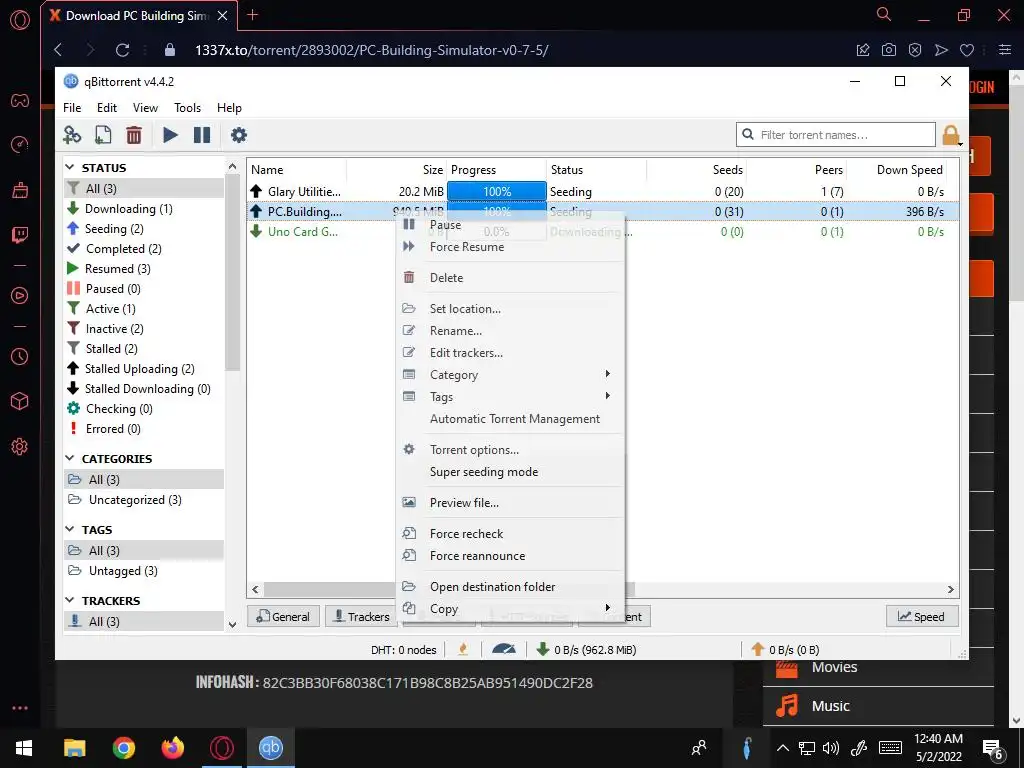Click the Glary Utilities progress bar
This screenshot has width=1024, height=768.
[x=496, y=191]
